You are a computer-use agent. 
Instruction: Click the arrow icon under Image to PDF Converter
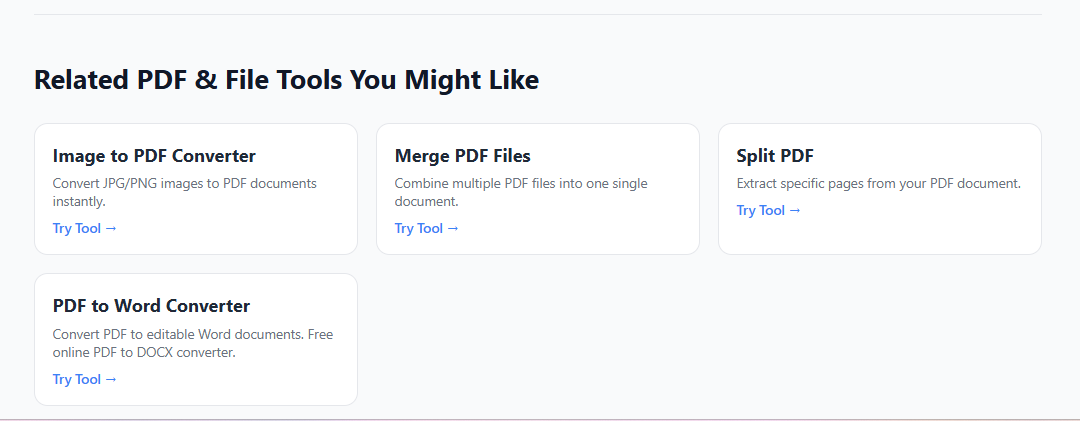click(x=111, y=229)
